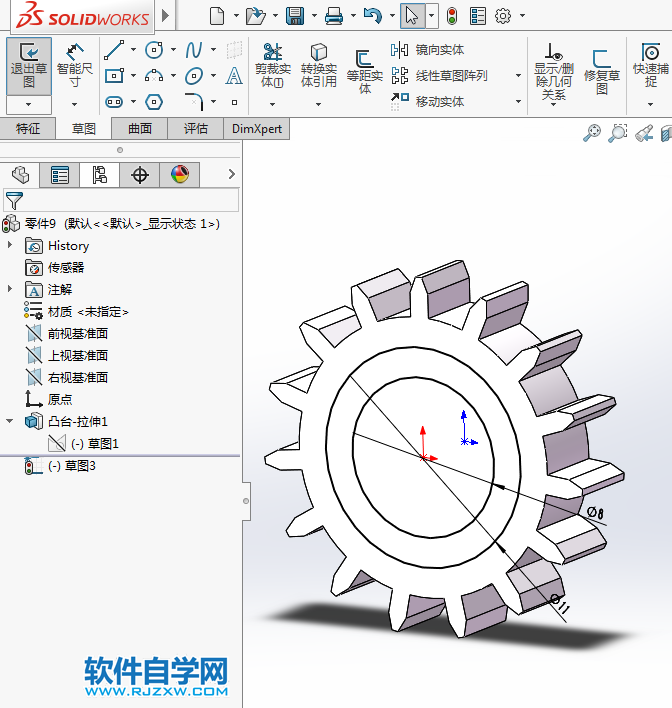Screen dimensions: 672x708
Task: Open the Circle tool dropdown arrow
Action: point(173,50)
